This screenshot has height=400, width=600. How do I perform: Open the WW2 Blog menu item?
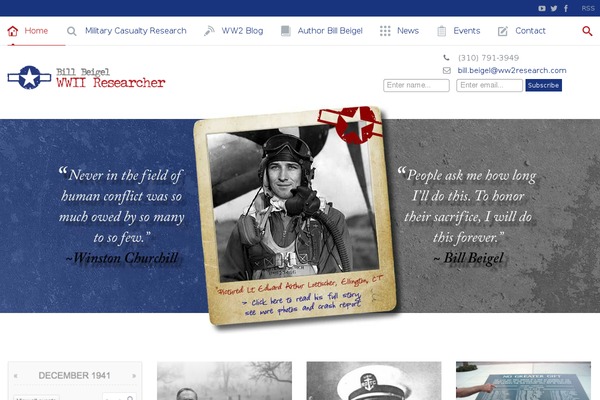(242, 31)
